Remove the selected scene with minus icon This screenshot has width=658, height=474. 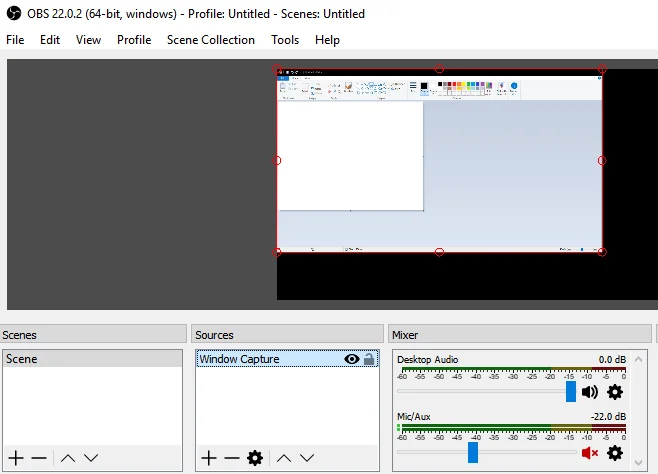(39, 457)
